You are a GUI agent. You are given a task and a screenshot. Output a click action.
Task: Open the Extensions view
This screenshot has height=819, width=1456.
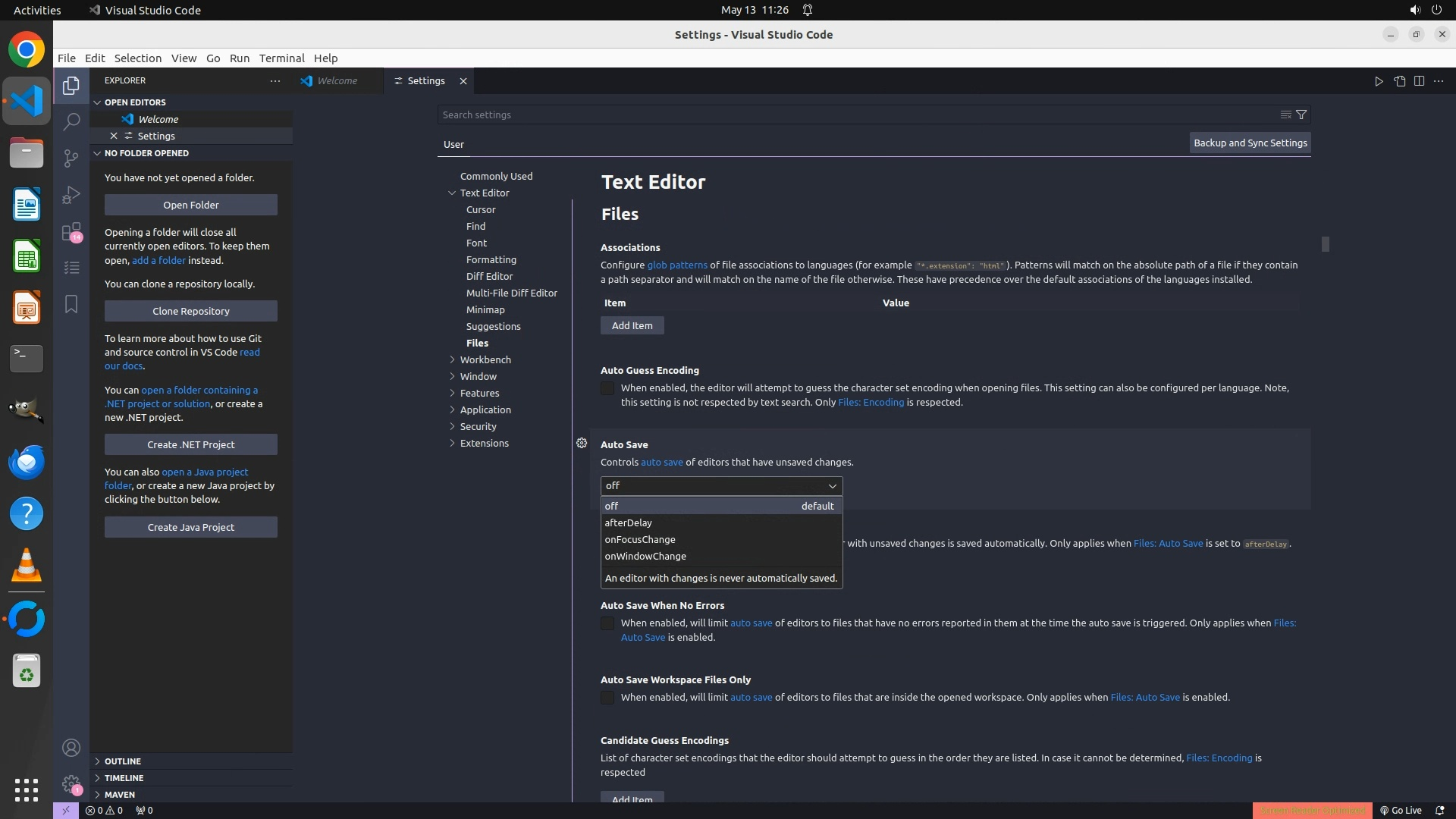71,231
